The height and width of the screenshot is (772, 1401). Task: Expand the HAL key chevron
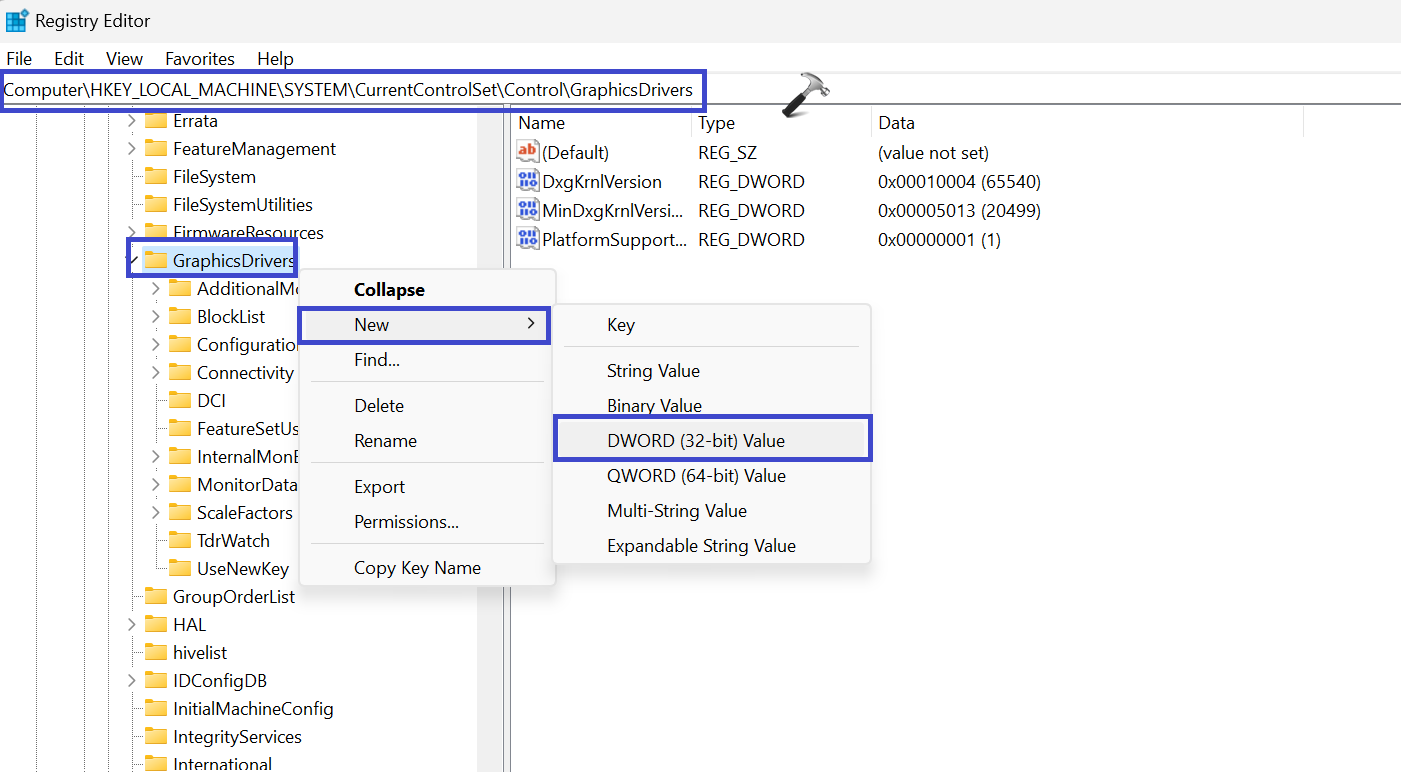click(x=131, y=624)
